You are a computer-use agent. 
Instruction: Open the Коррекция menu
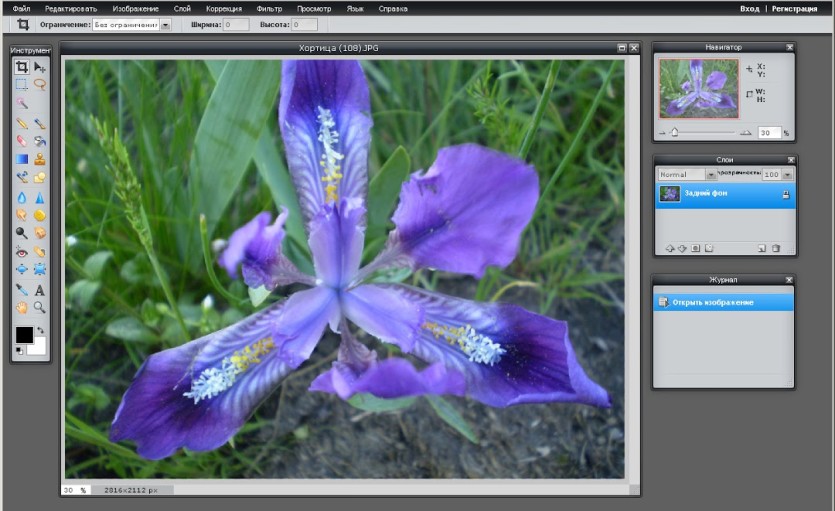tap(224, 9)
